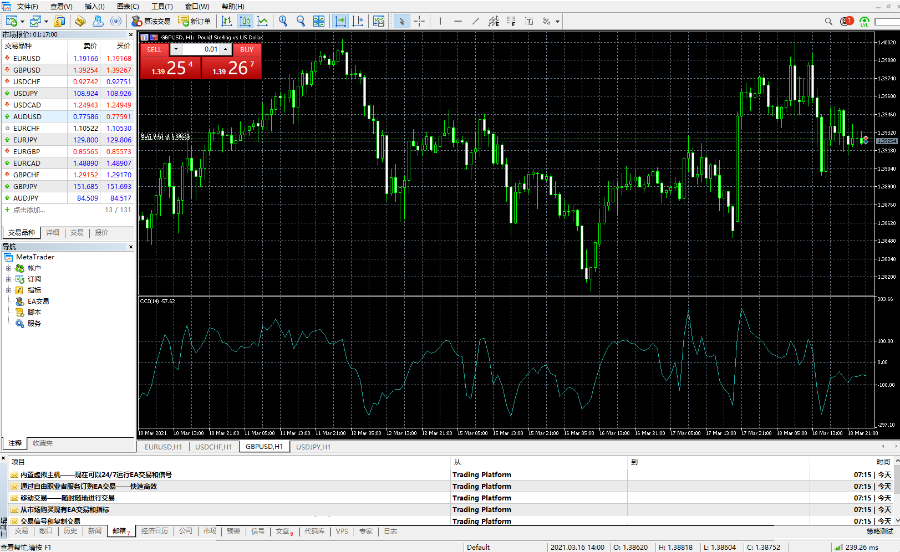Expand the indicators node in Navigator
The height and width of the screenshot is (552, 900).
pyautogui.click(x=8, y=290)
